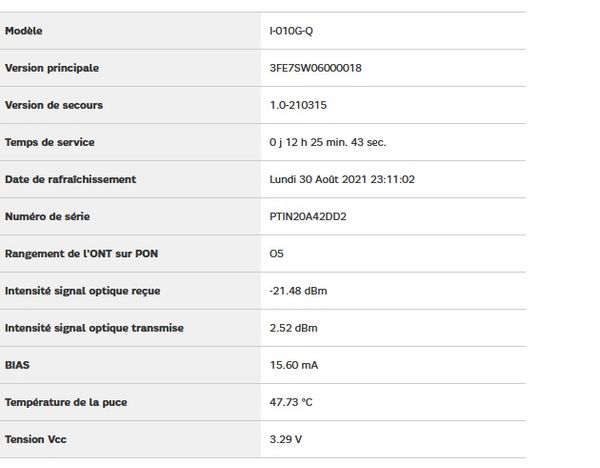This screenshot has width=600, height=468.
Task: Select the BIAS value 15.60 mA
Action: (x=293, y=365)
